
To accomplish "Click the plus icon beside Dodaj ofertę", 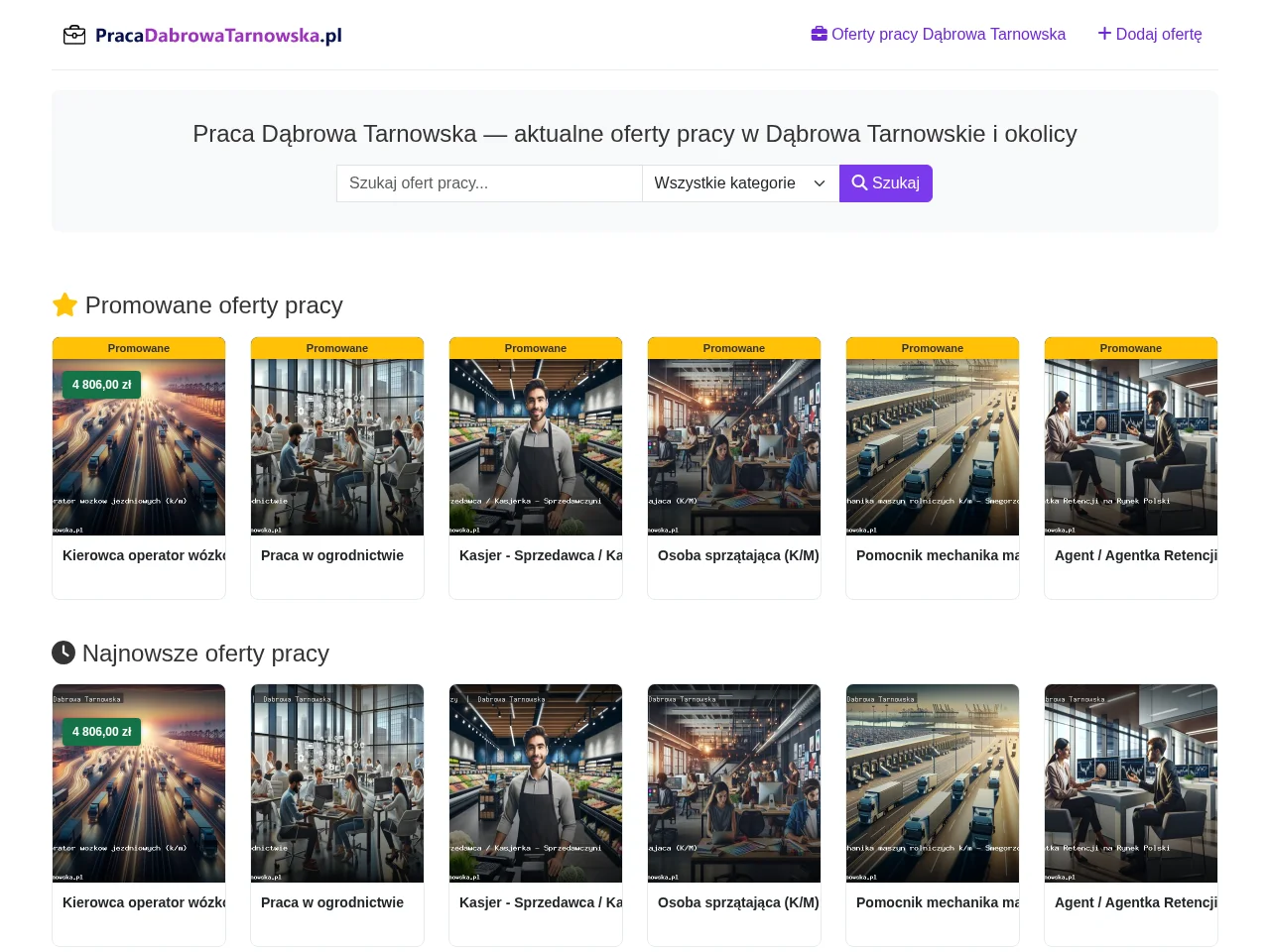I will [1104, 34].
